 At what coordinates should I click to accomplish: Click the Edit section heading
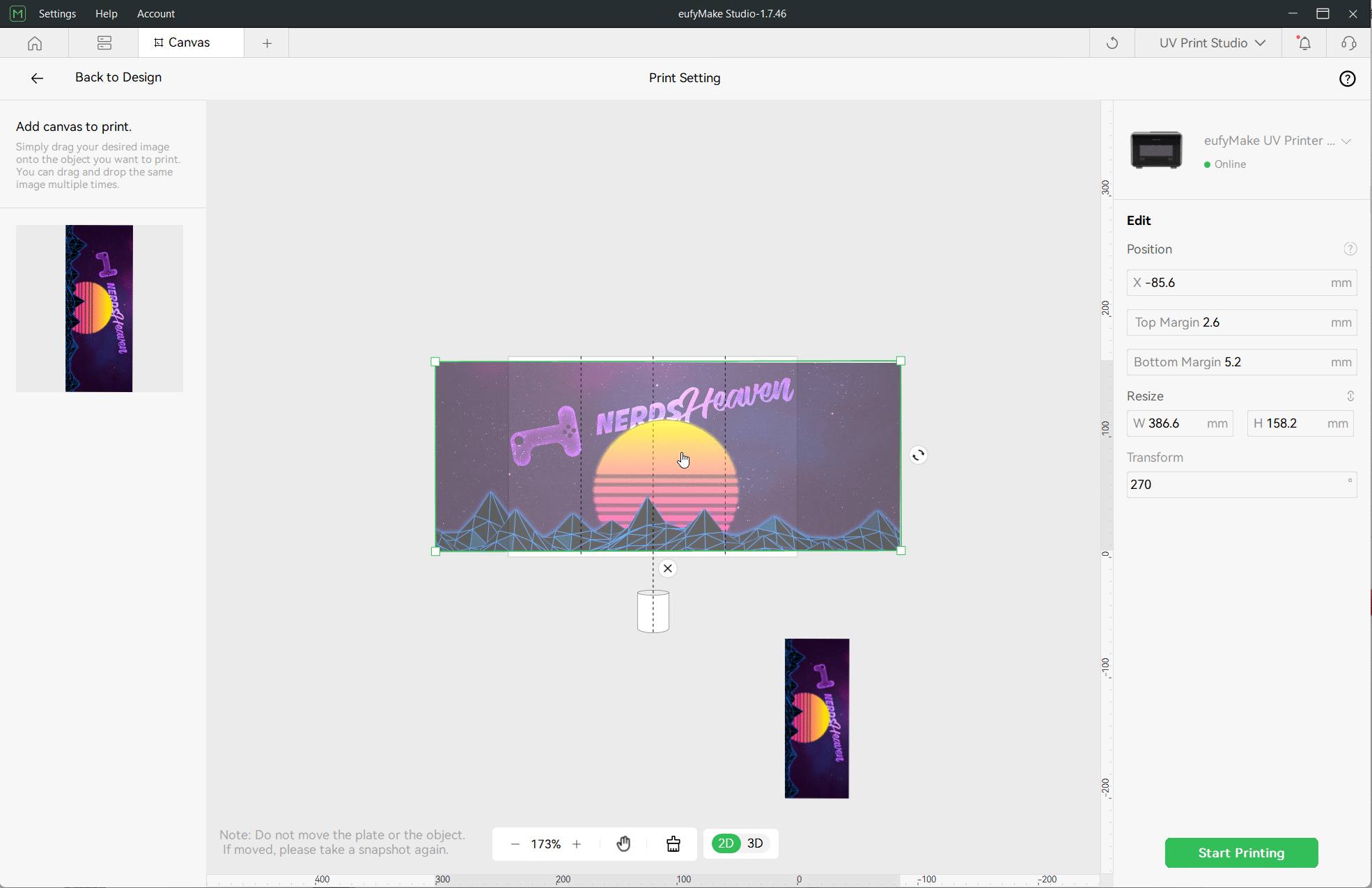click(x=1139, y=221)
